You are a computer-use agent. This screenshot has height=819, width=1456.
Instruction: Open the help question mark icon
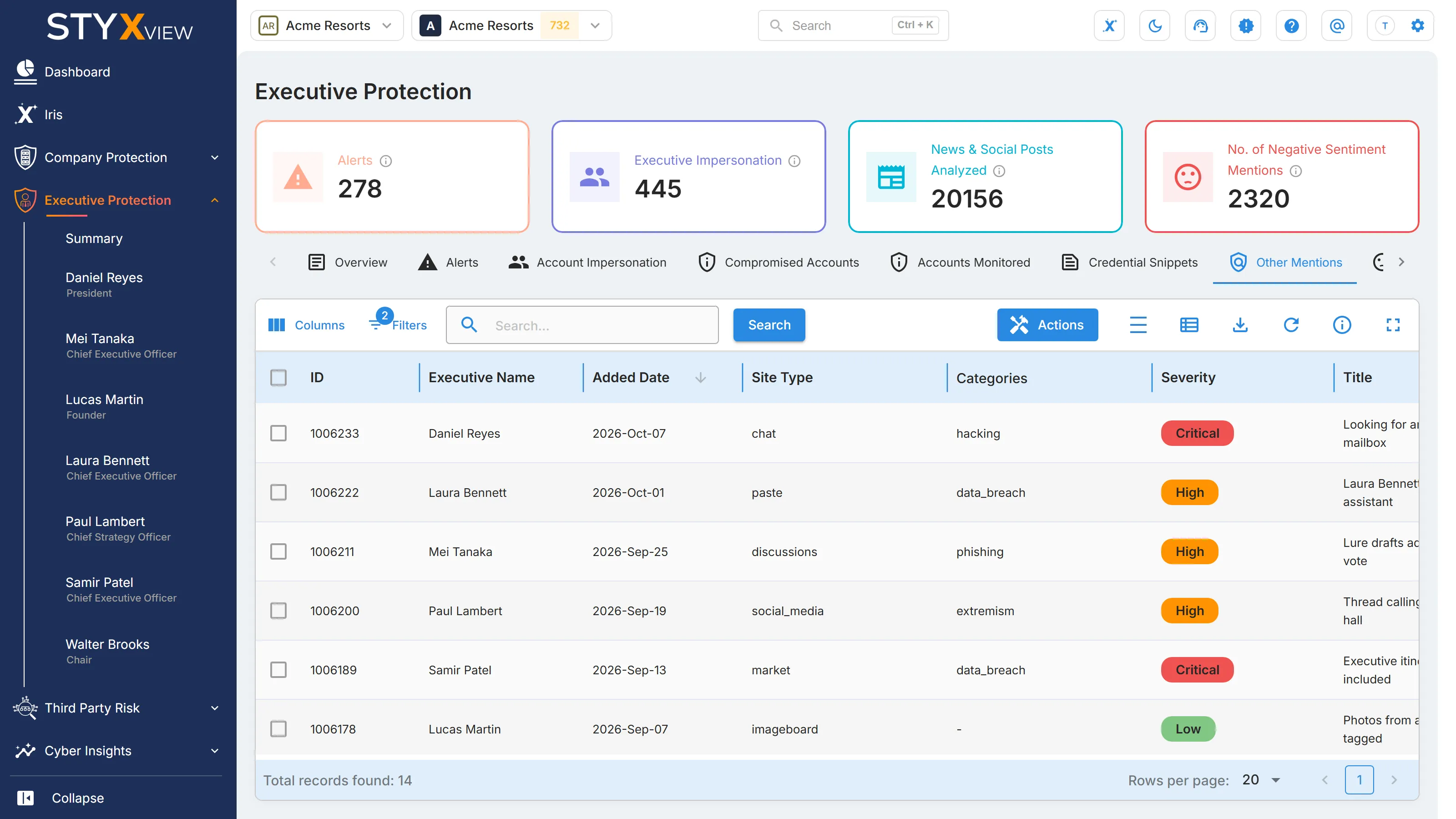(x=1291, y=25)
